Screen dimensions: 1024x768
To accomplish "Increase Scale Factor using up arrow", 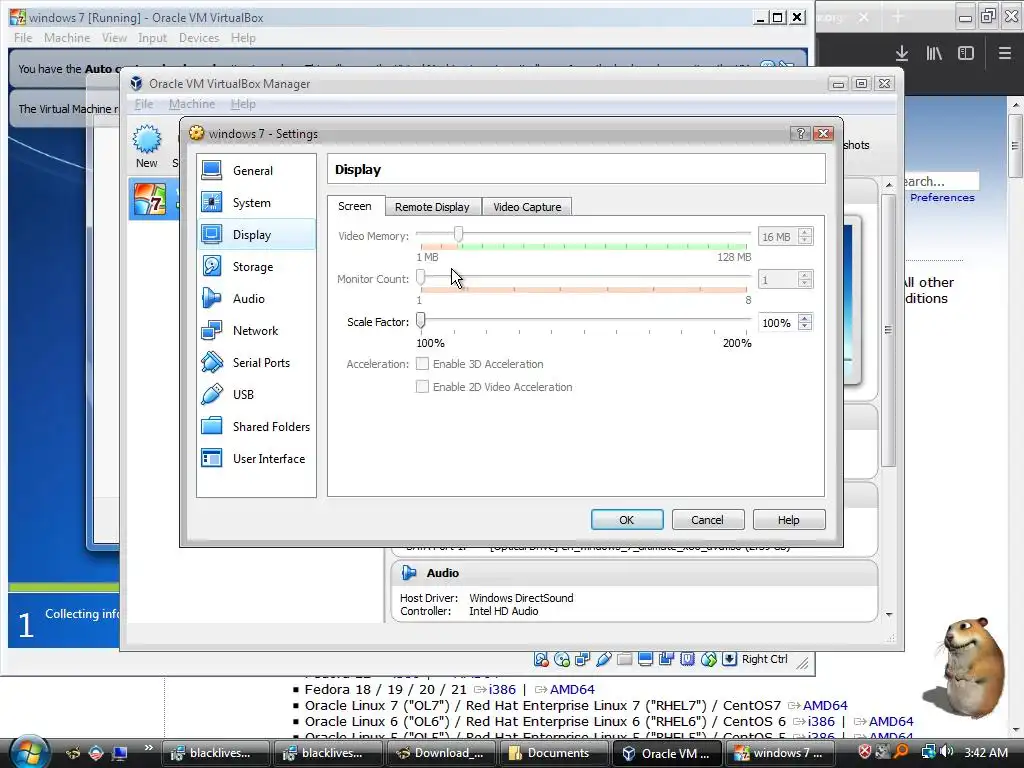I will [x=805, y=318].
